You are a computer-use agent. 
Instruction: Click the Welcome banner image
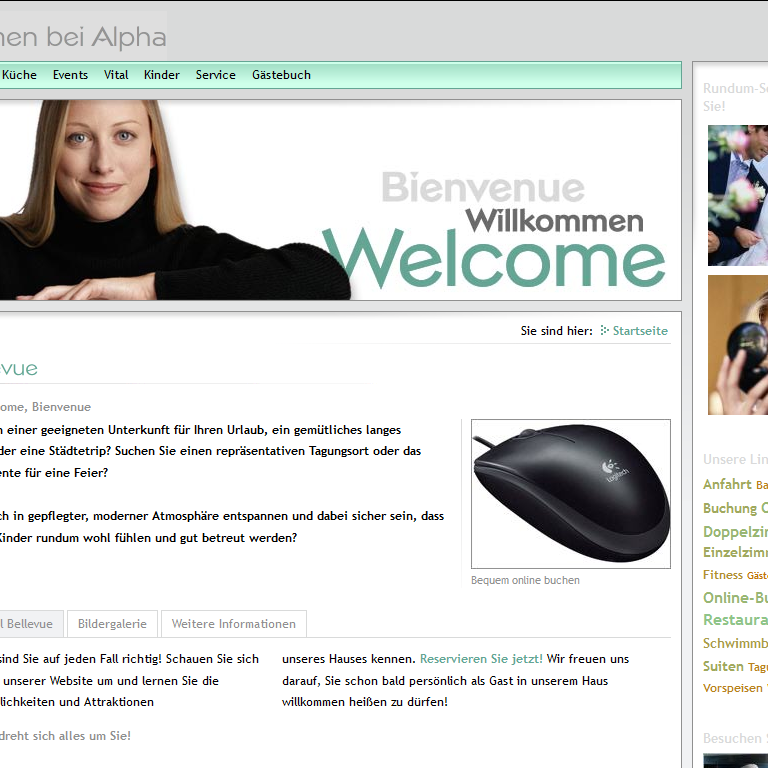coord(340,200)
